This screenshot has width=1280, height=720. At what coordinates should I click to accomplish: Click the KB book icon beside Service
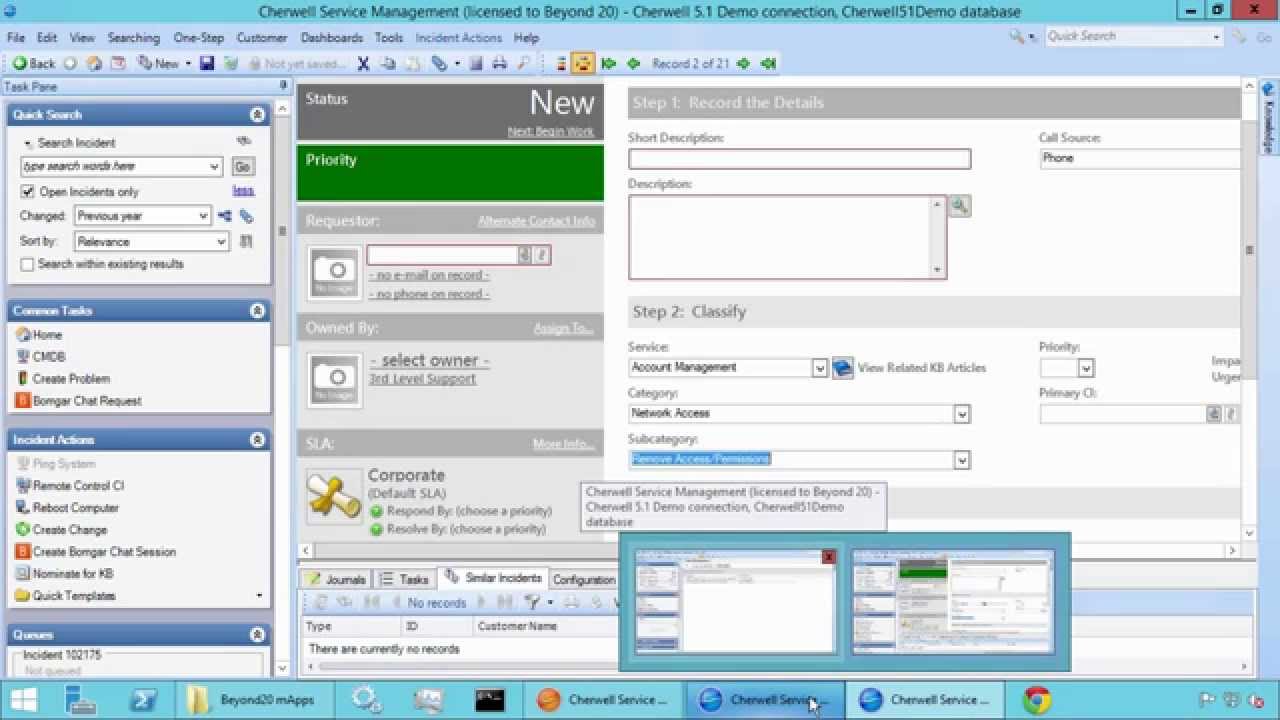click(842, 367)
